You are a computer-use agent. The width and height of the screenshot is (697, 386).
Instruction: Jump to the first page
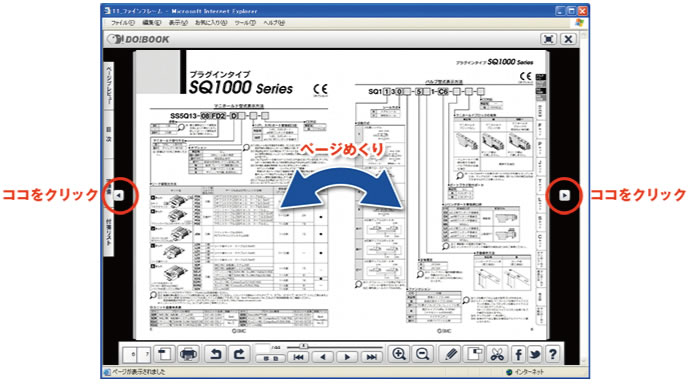pyautogui.click(x=298, y=357)
